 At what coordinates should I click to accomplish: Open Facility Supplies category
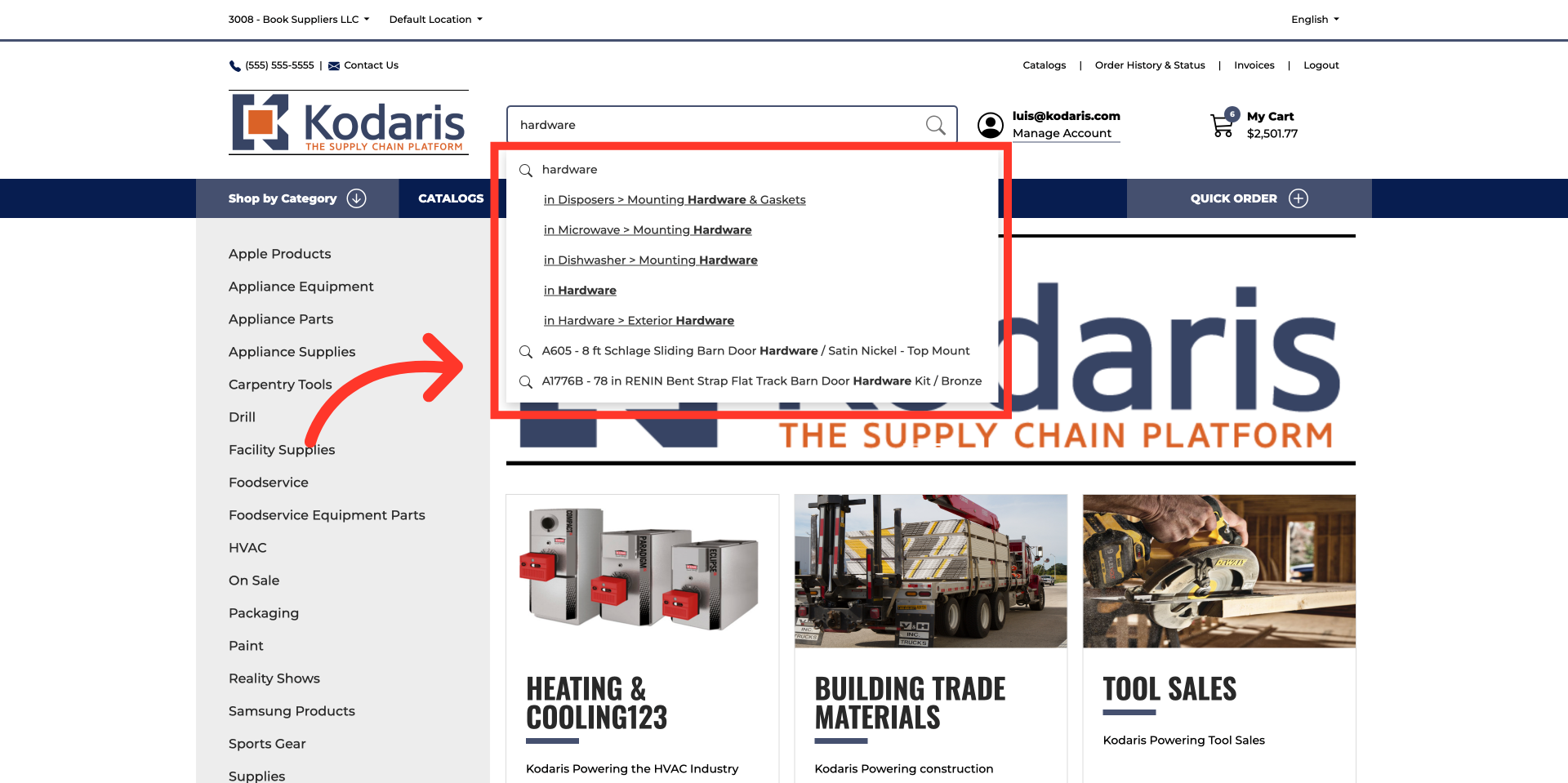click(x=282, y=450)
